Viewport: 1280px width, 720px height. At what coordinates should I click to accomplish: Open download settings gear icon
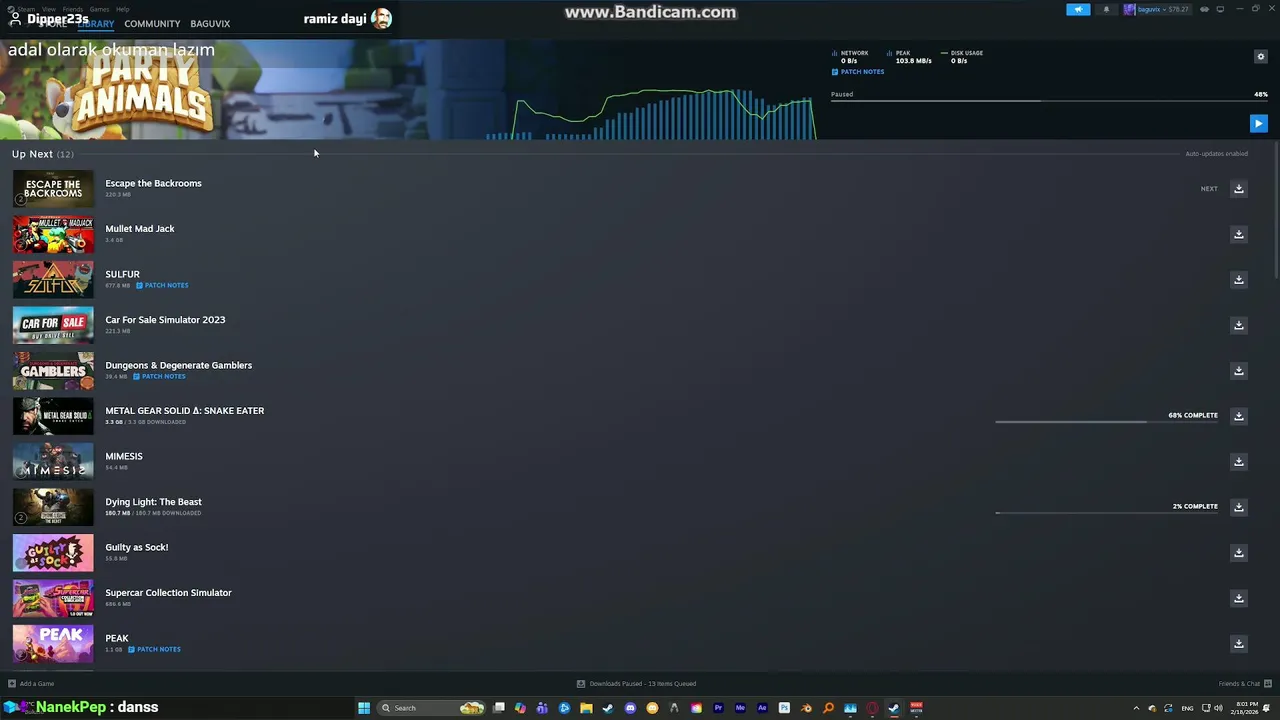click(1260, 57)
